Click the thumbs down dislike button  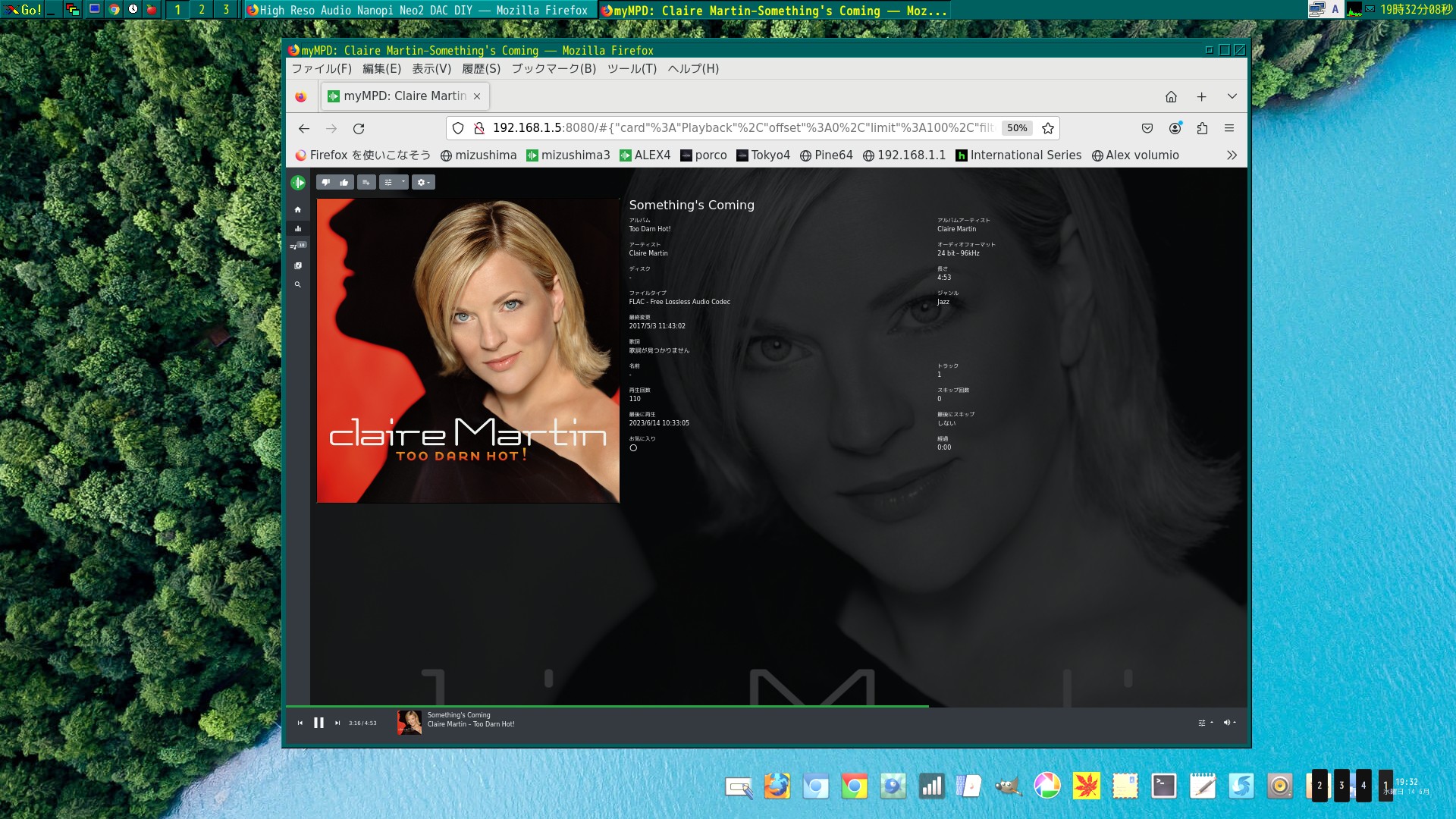click(x=326, y=182)
